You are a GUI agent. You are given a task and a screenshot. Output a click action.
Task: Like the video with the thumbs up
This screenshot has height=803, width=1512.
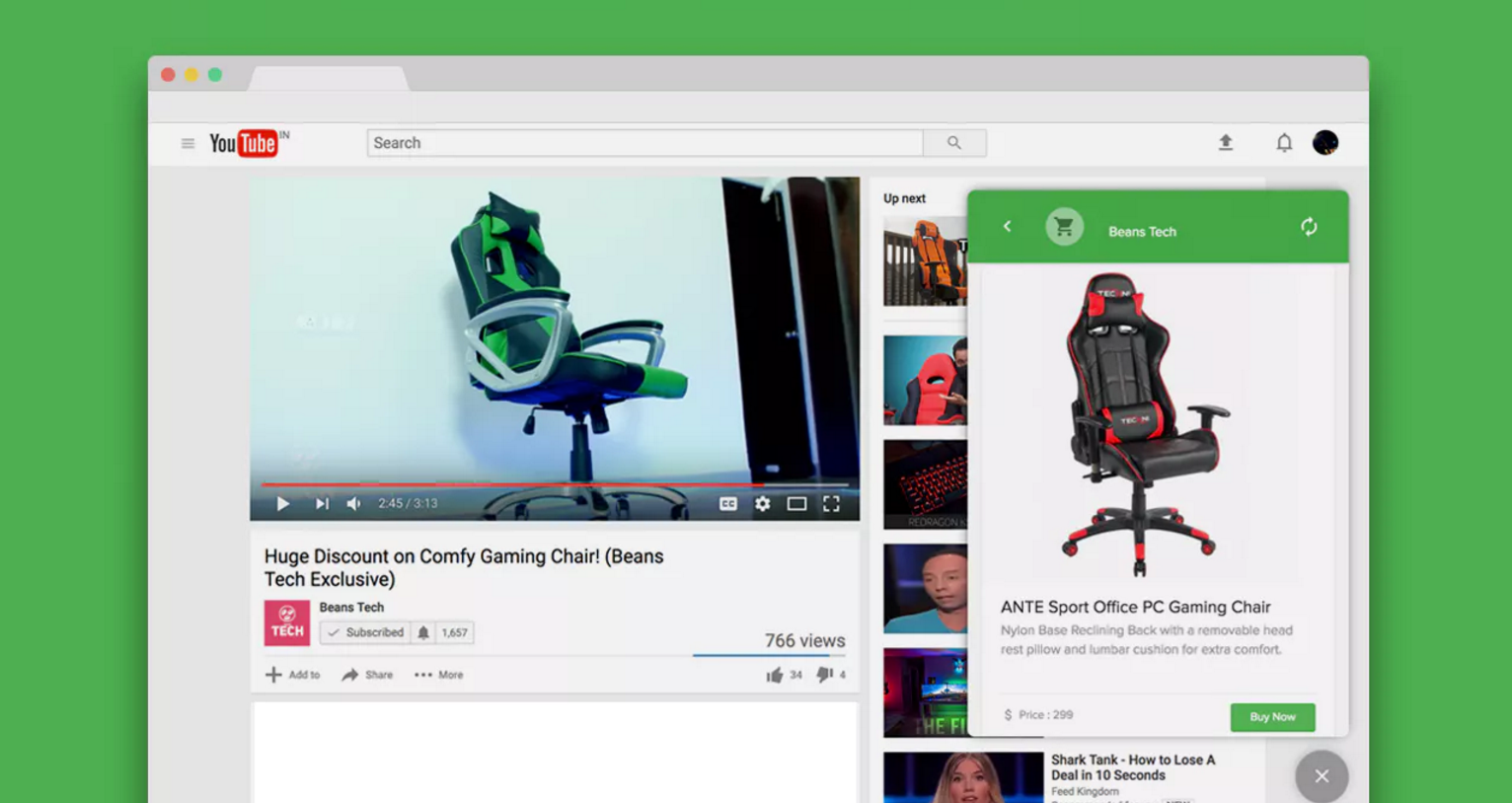[776, 674]
